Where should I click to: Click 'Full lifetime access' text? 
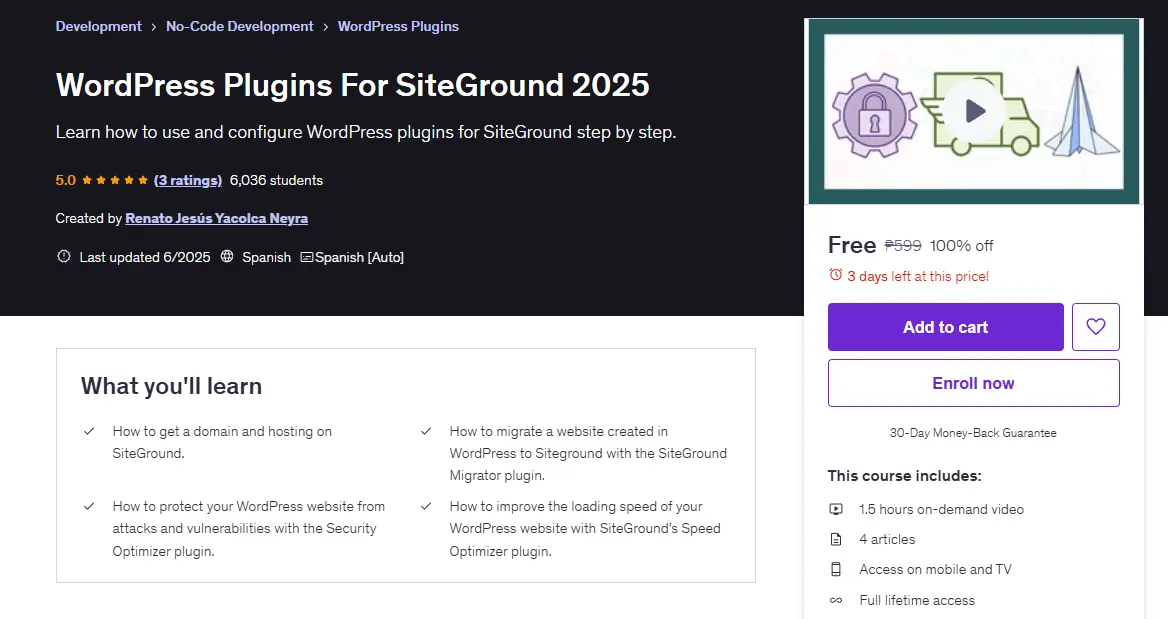click(x=917, y=600)
